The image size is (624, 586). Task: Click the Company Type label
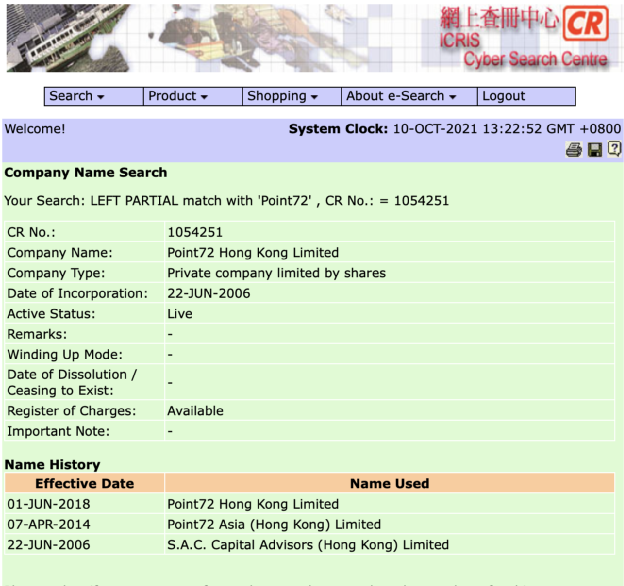click(x=56, y=273)
